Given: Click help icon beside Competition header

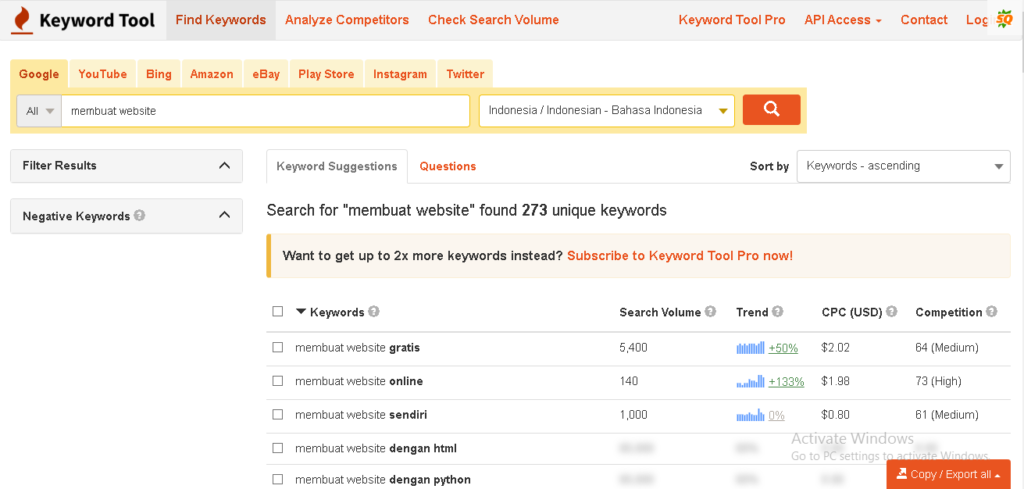Looking at the screenshot, I should point(991,312).
